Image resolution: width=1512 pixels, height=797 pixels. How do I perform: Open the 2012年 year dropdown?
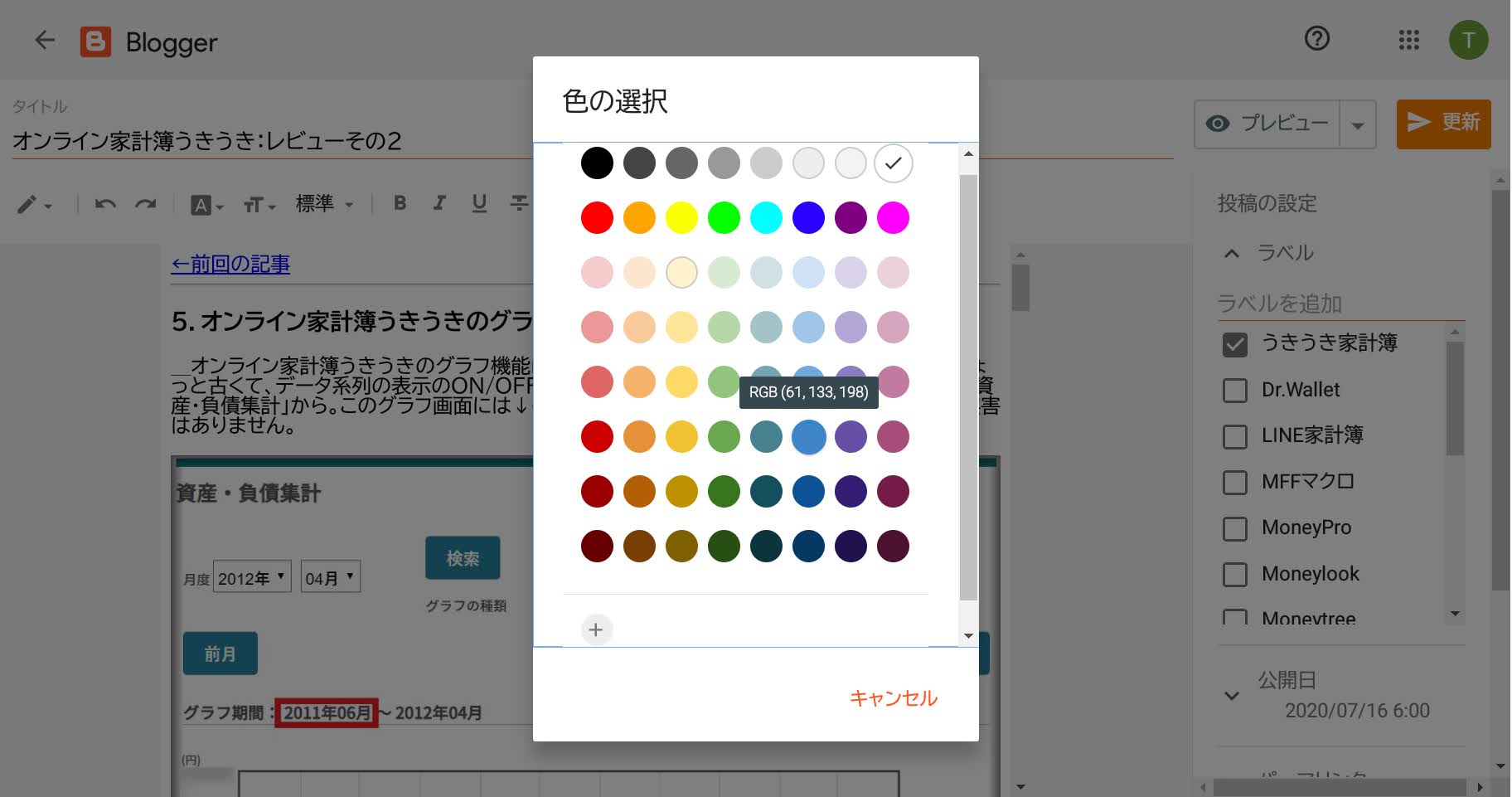(x=252, y=577)
